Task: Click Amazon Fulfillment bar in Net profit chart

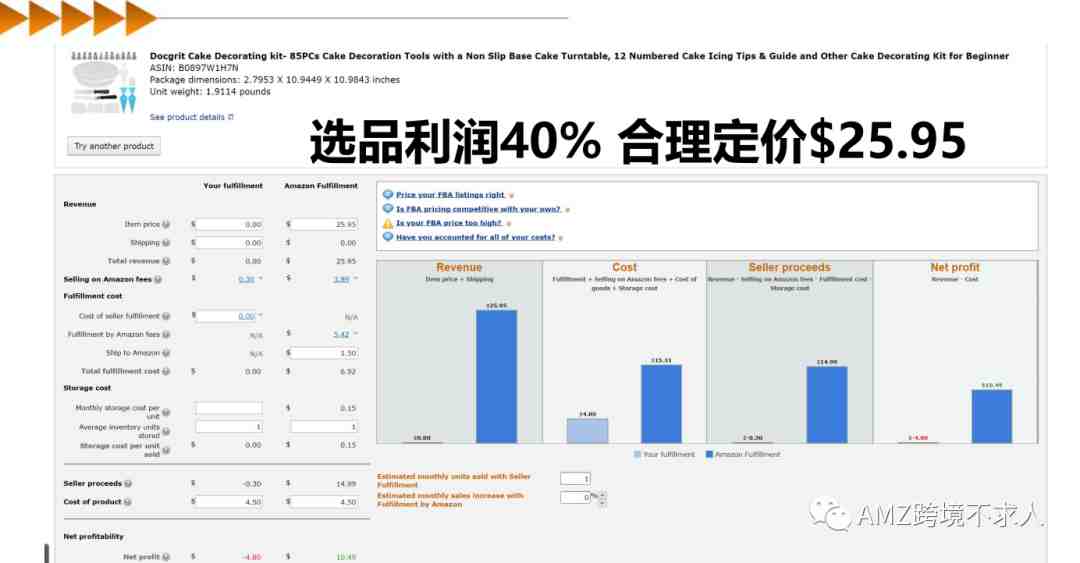Action: point(992,416)
